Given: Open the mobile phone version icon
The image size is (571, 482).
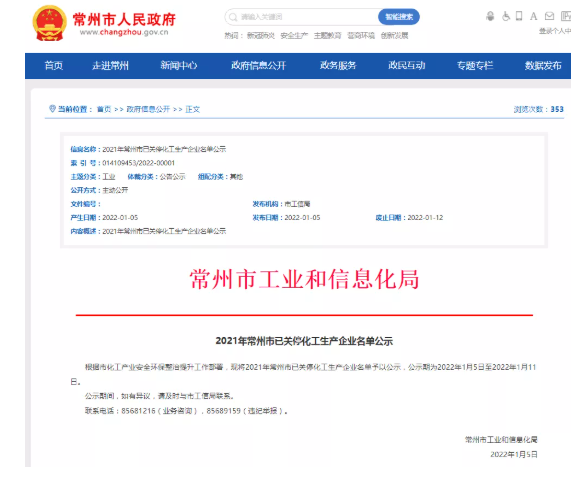Looking at the screenshot, I should 519,16.
